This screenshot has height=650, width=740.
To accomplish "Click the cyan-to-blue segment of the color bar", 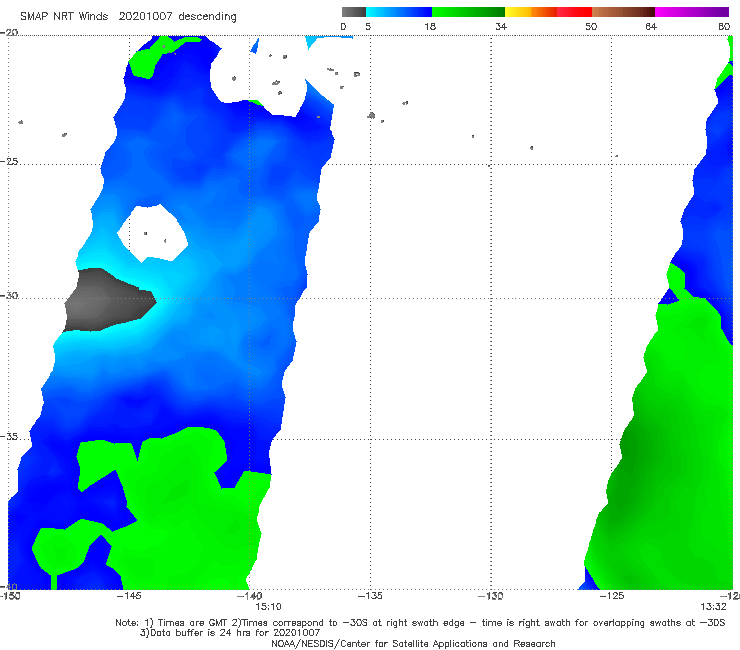I will [x=399, y=12].
